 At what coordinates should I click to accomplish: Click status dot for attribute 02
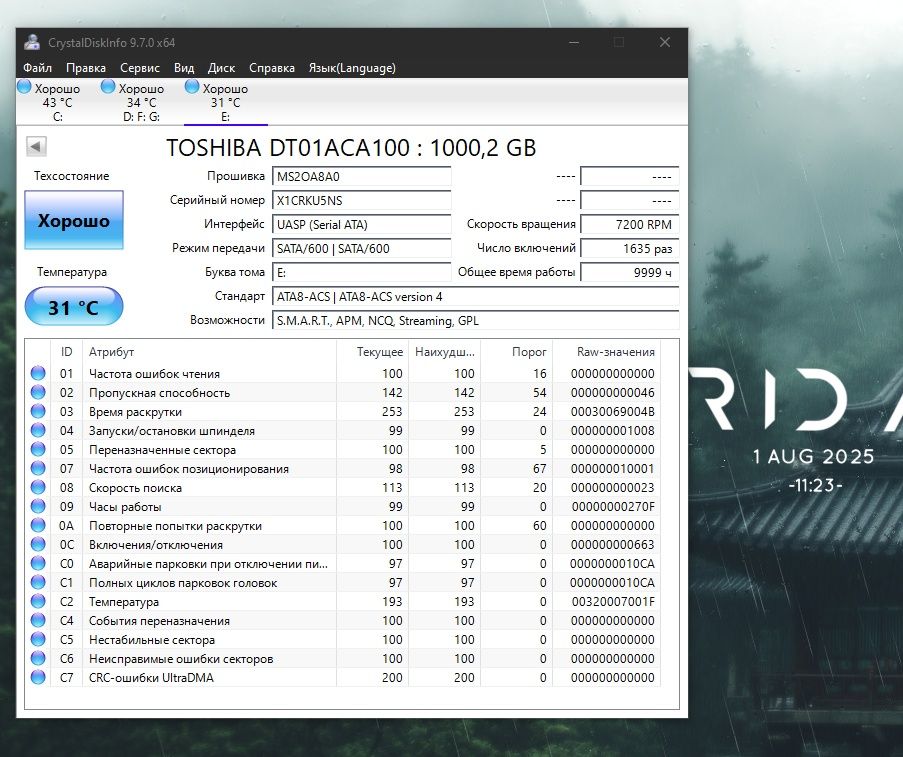pos(38,392)
